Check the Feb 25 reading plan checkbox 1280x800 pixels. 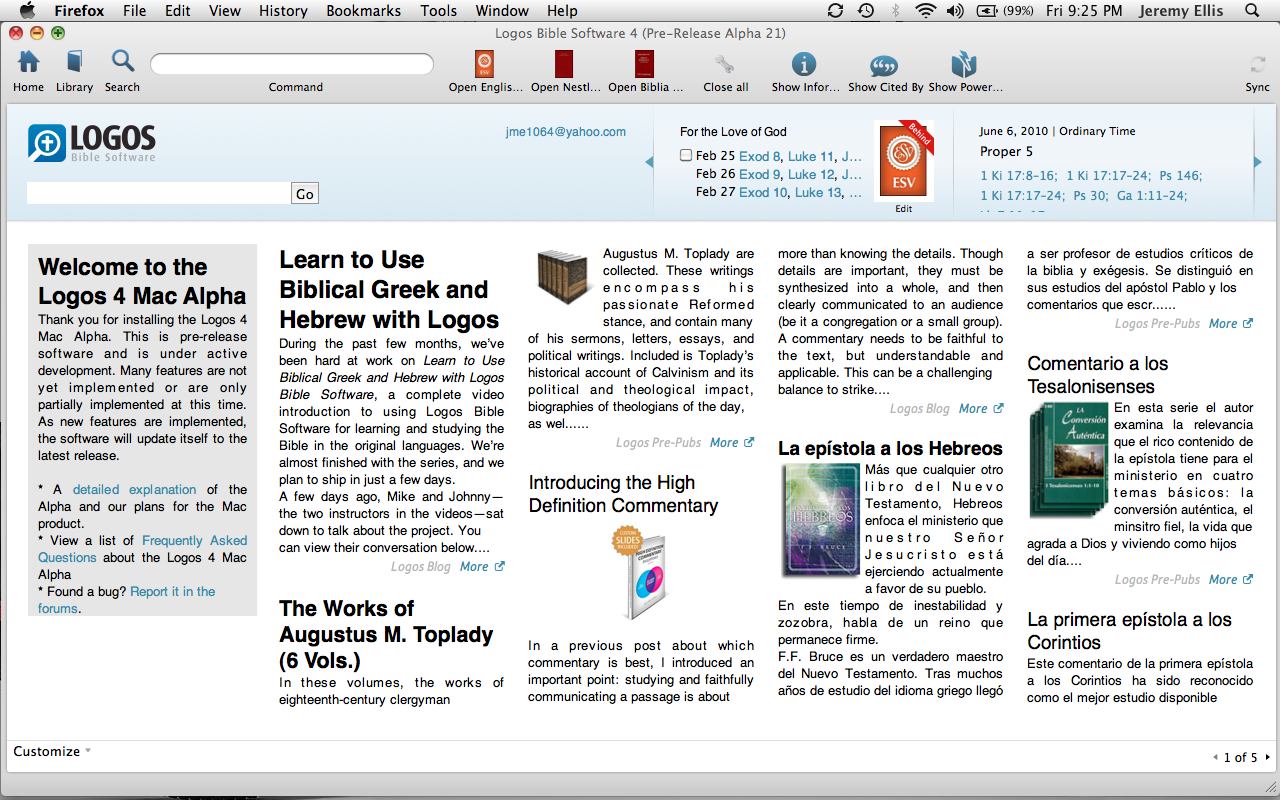point(686,155)
